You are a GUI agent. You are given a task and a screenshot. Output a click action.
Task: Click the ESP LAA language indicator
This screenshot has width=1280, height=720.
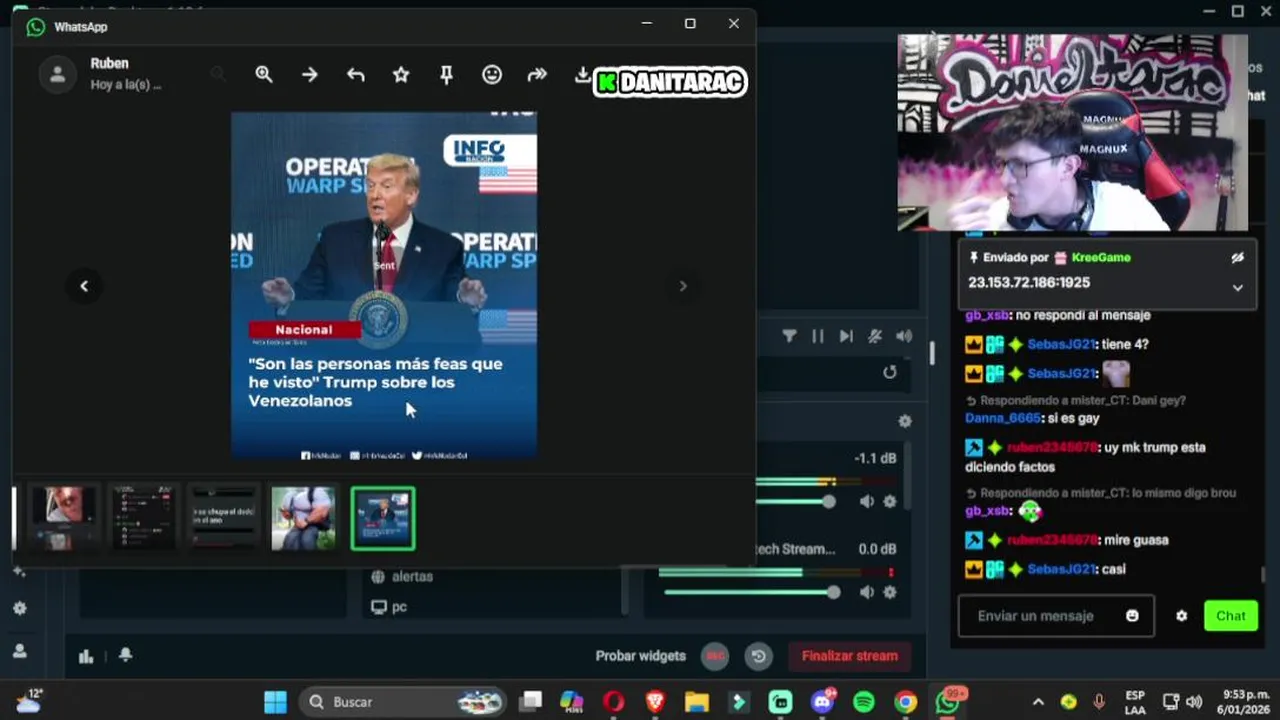1135,702
